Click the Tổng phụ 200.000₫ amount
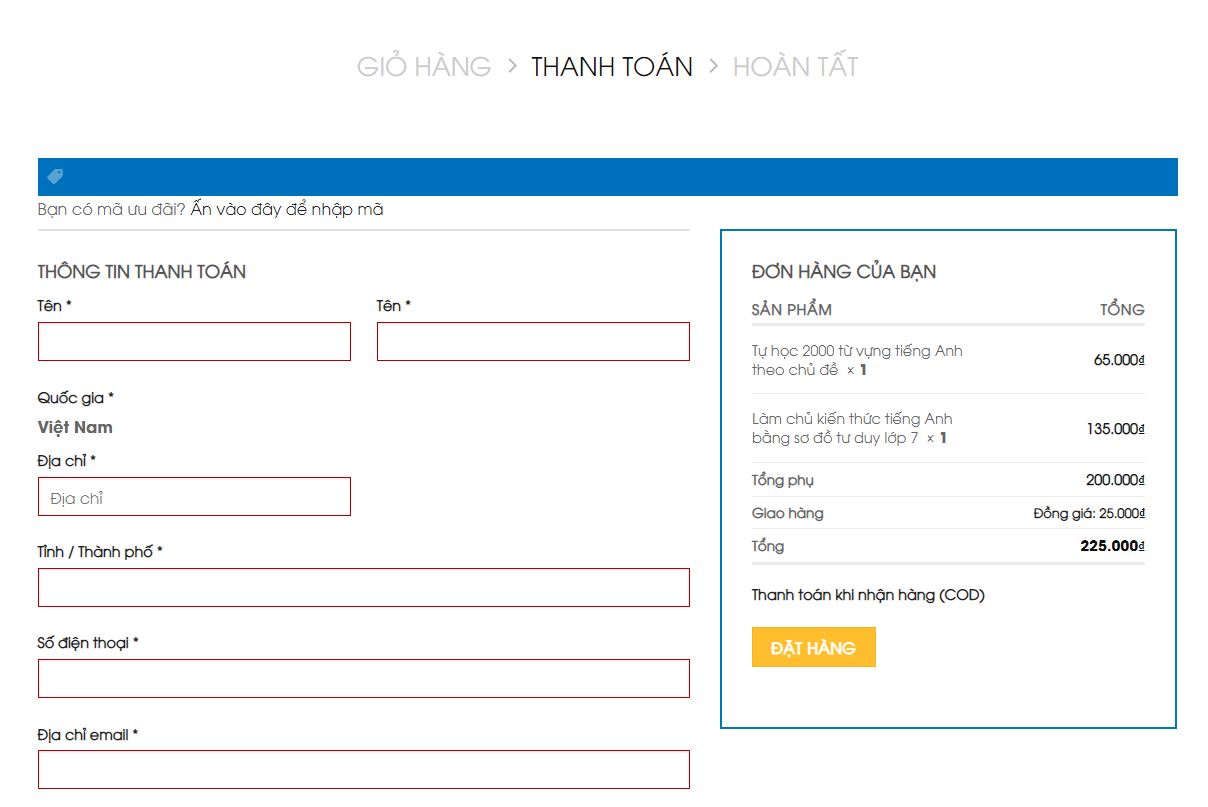The height and width of the screenshot is (807, 1208). pos(1115,480)
